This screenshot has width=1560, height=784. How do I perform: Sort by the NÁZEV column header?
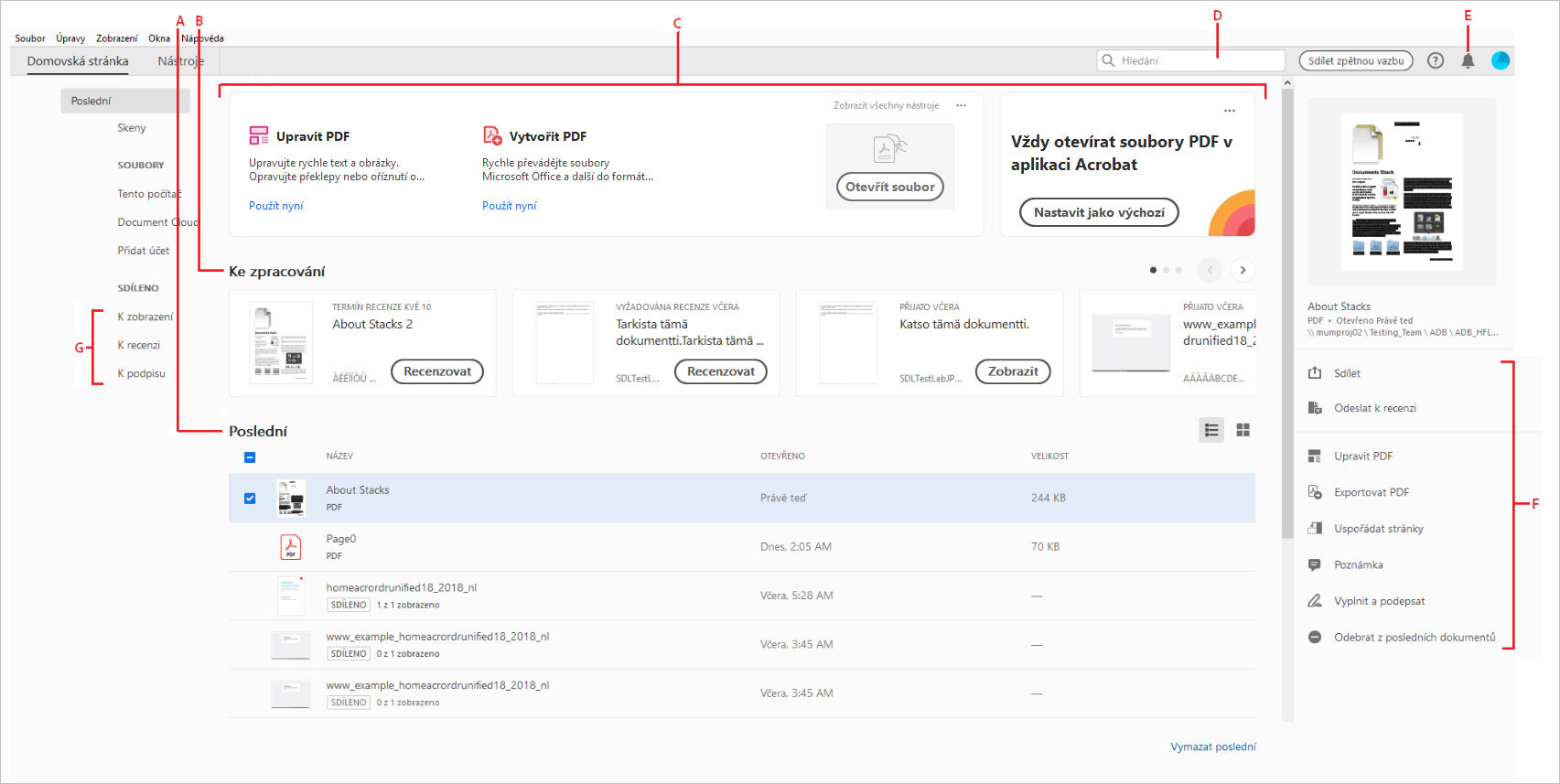pyautogui.click(x=339, y=456)
